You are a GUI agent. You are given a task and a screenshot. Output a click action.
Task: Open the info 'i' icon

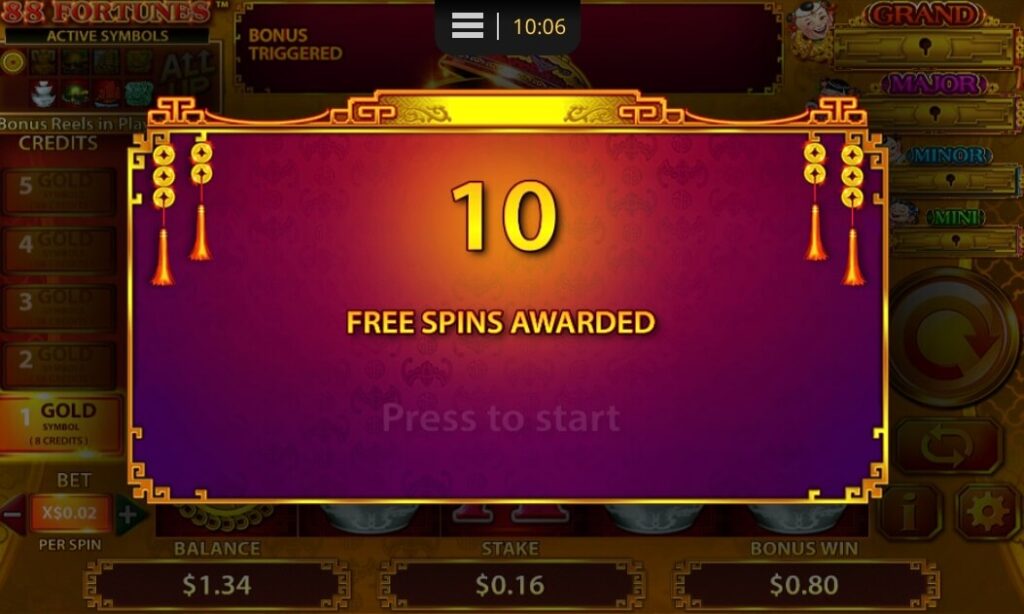(x=910, y=513)
